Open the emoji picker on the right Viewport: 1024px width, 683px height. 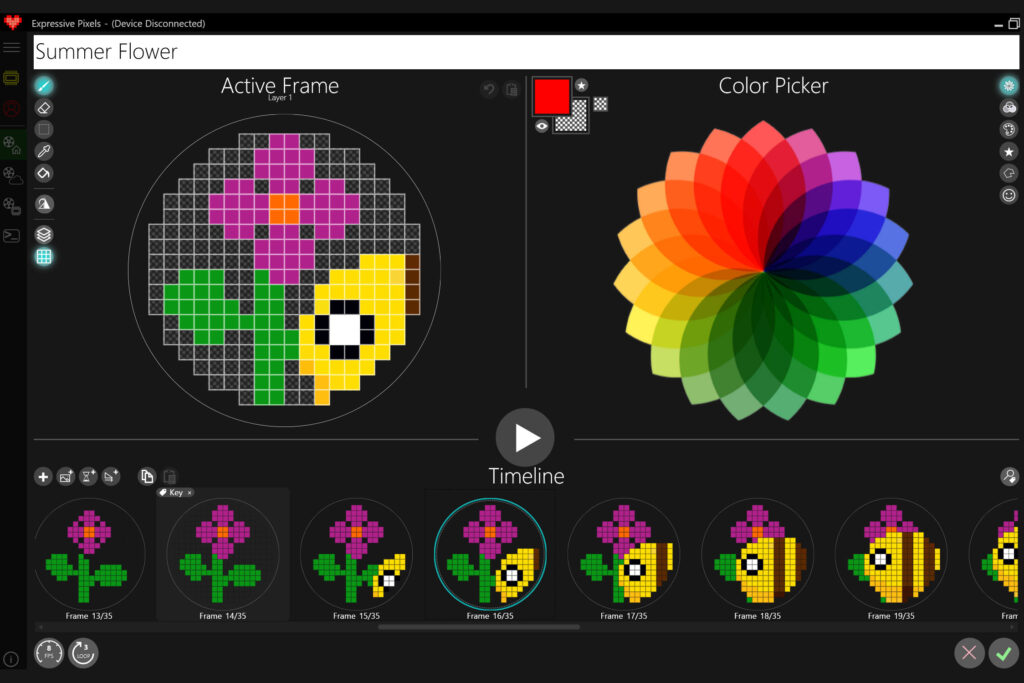(x=1009, y=194)
